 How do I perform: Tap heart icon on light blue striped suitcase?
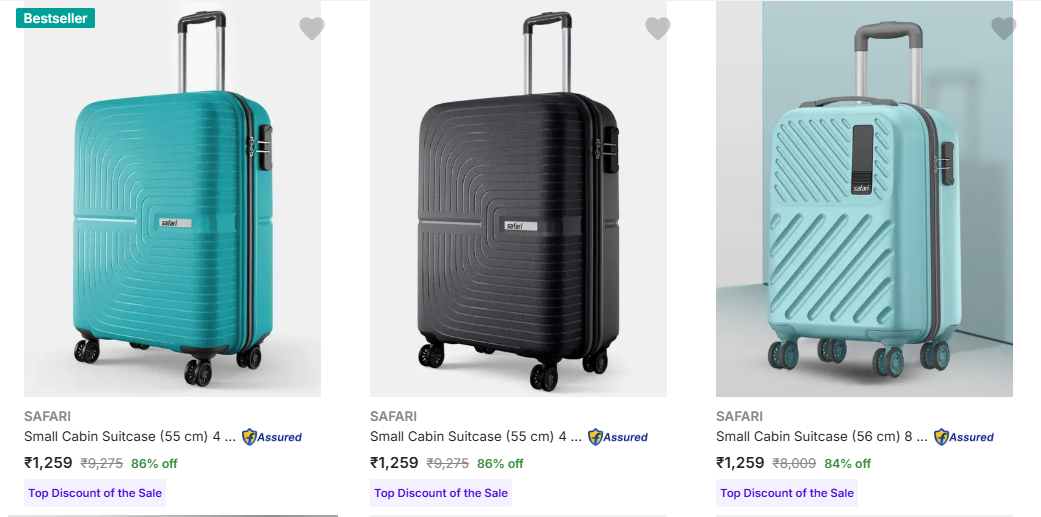1004,29
